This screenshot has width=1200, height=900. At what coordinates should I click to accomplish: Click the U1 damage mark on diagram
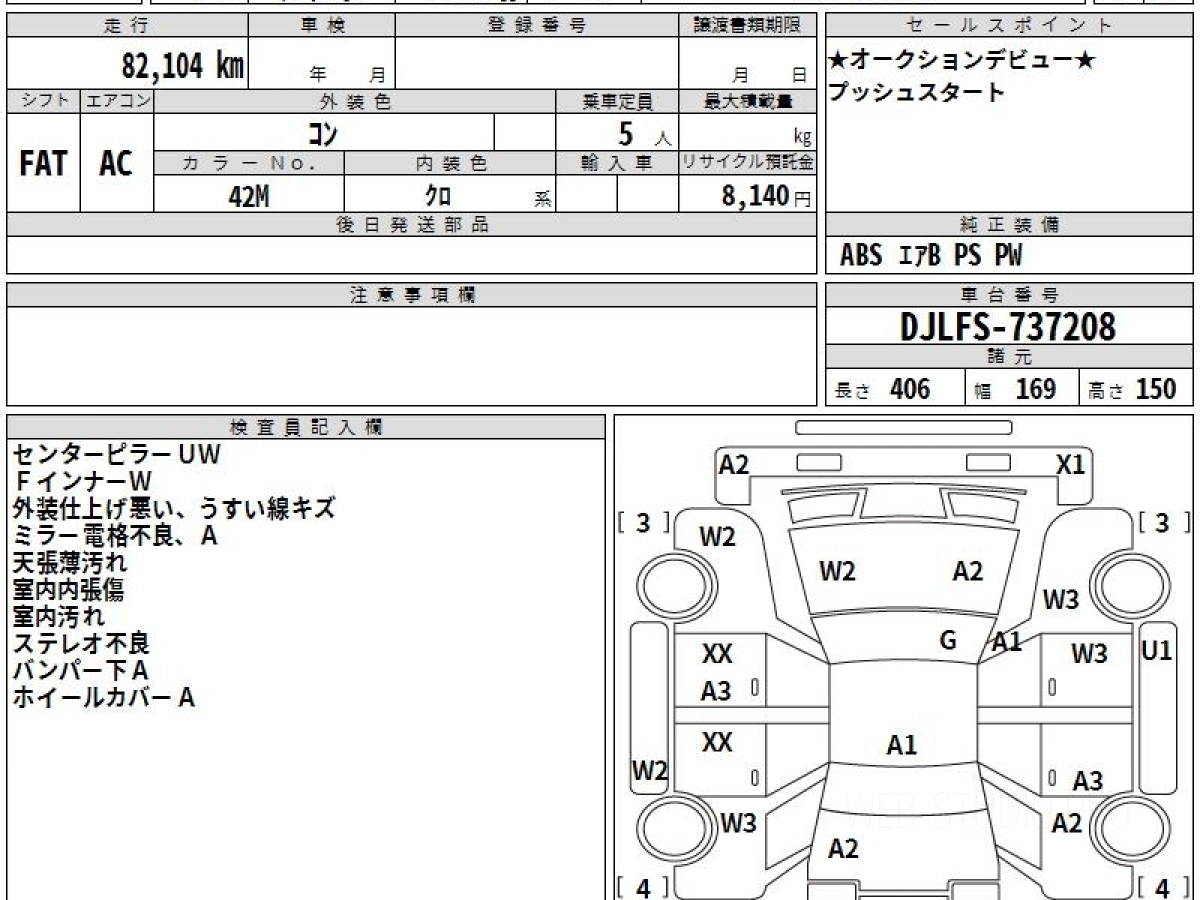tap(1156, 651)
